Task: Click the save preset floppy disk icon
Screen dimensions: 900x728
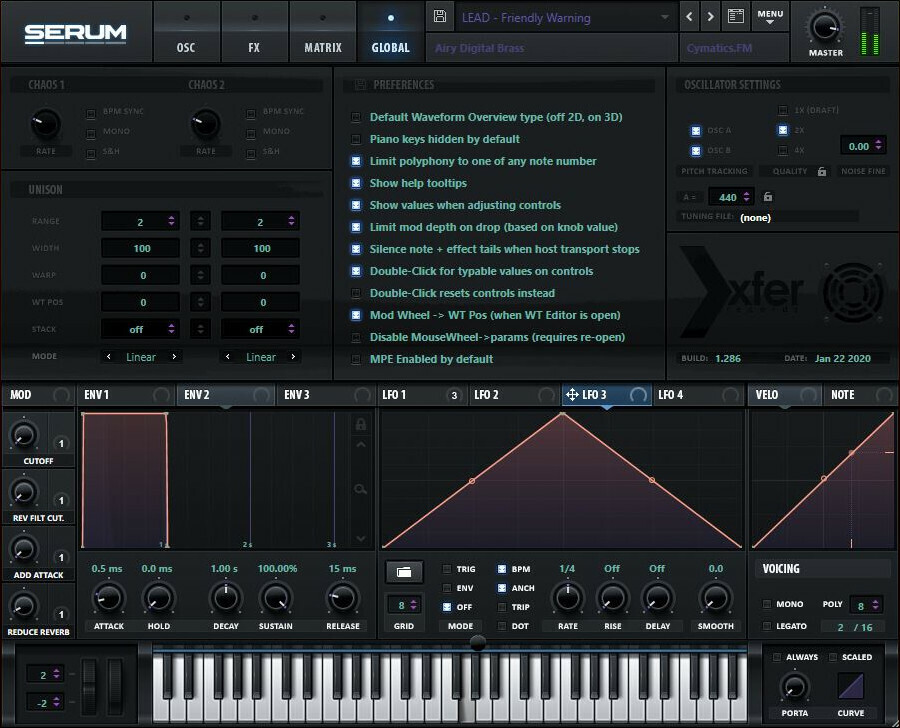Action: point(440,16)
